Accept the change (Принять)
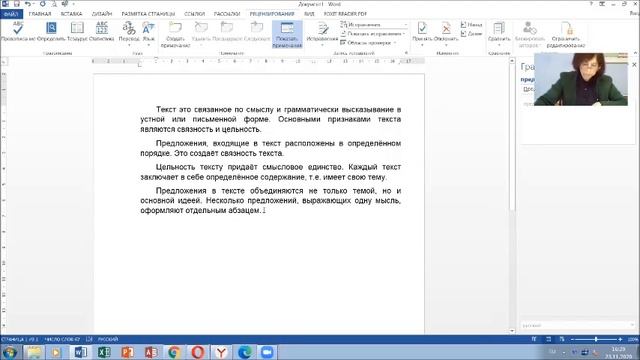Image resolution: width=640 pixels, height=360 pixels. pos(422,33)
